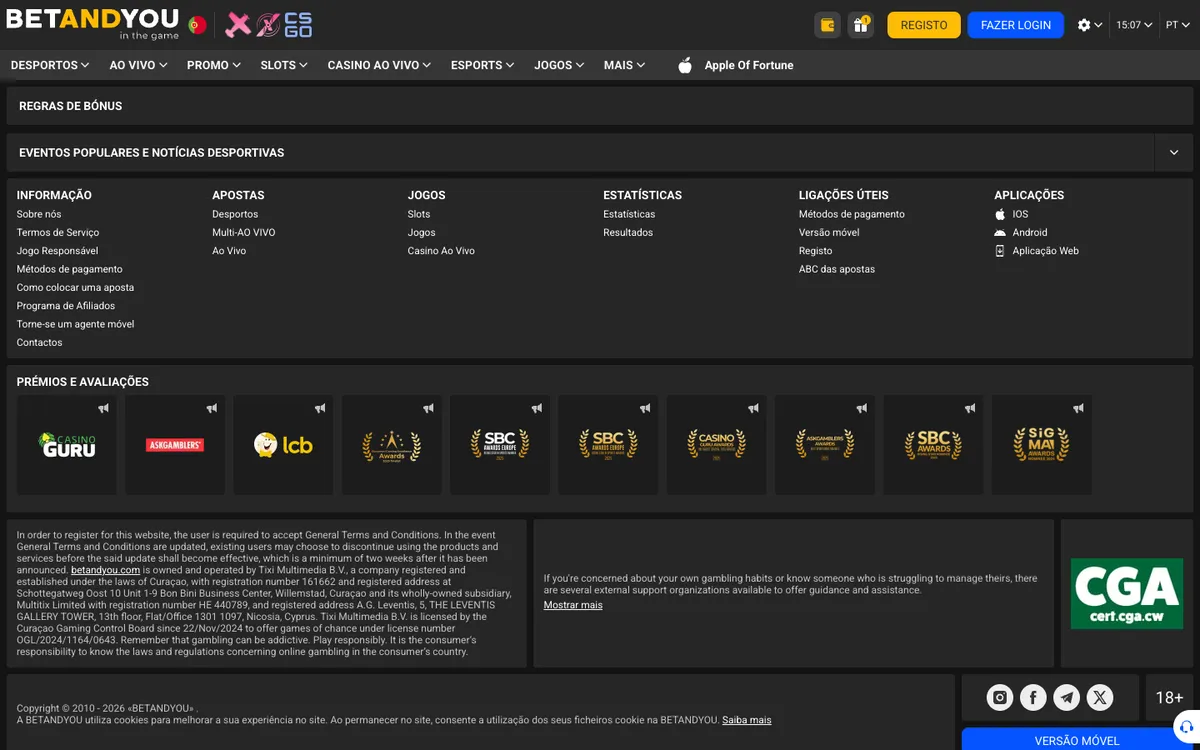Open the pink X game icon
Screen dimensions: 1200x750
pyautogui.click(x=237, y=25)
